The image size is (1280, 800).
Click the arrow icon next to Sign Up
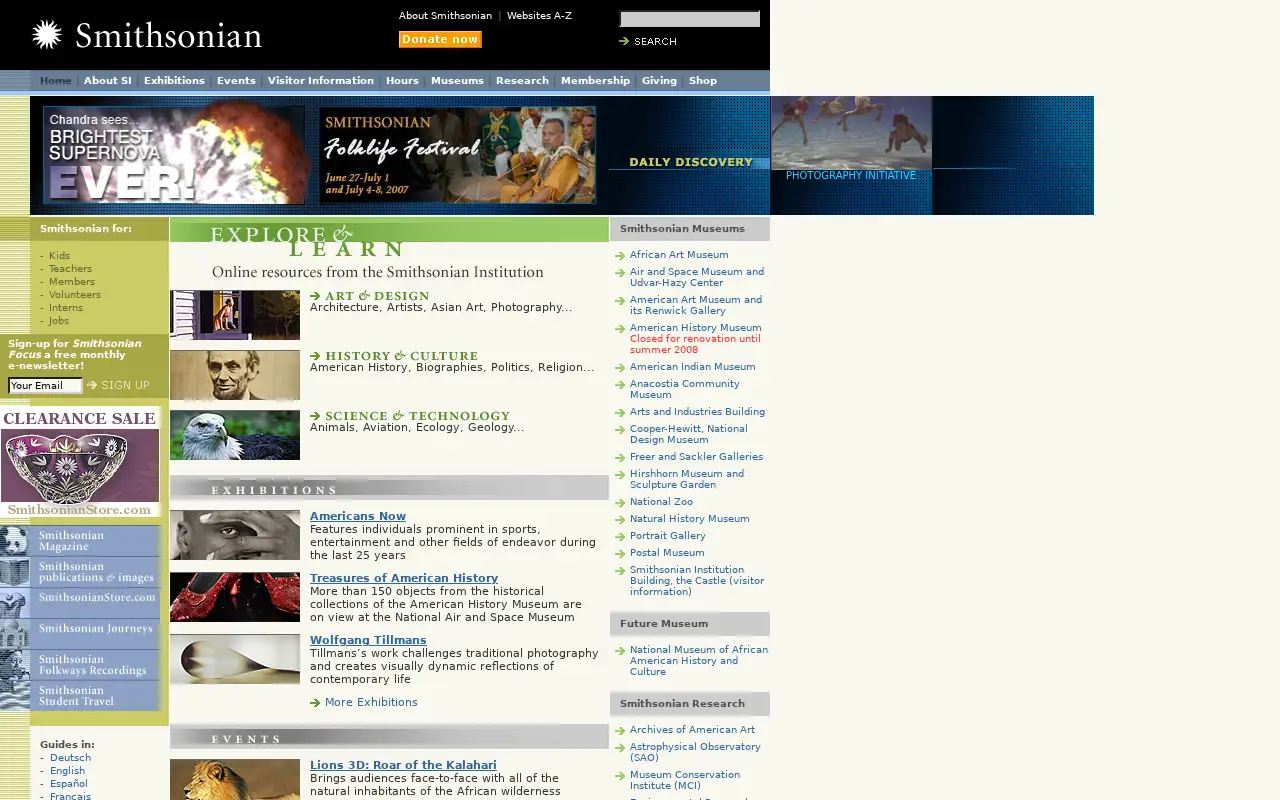click(92, 385)
